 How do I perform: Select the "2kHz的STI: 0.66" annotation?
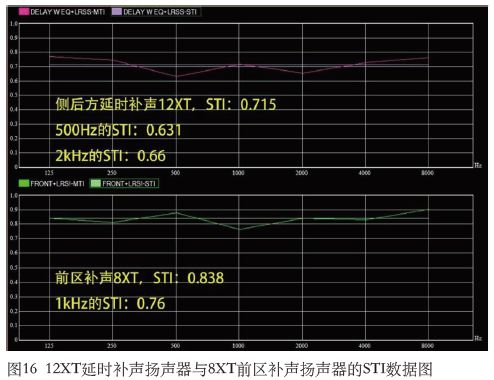click(110, 156)
